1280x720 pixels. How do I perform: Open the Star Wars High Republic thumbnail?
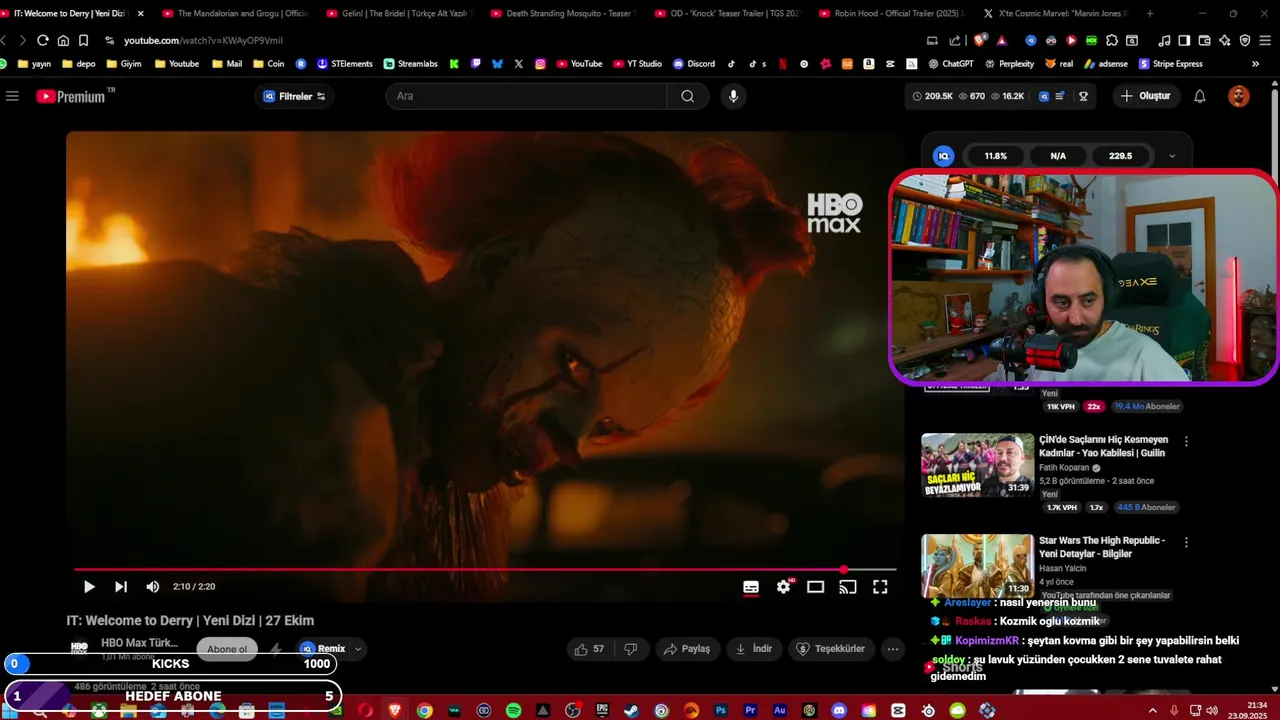tap(977, 566)
